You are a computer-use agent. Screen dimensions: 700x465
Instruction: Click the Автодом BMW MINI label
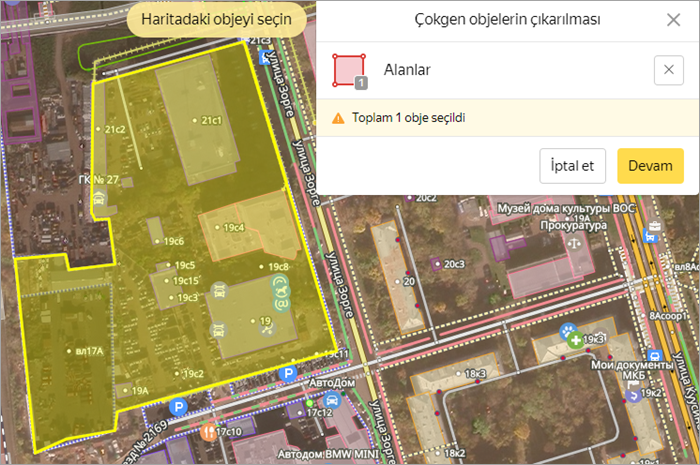328,454
